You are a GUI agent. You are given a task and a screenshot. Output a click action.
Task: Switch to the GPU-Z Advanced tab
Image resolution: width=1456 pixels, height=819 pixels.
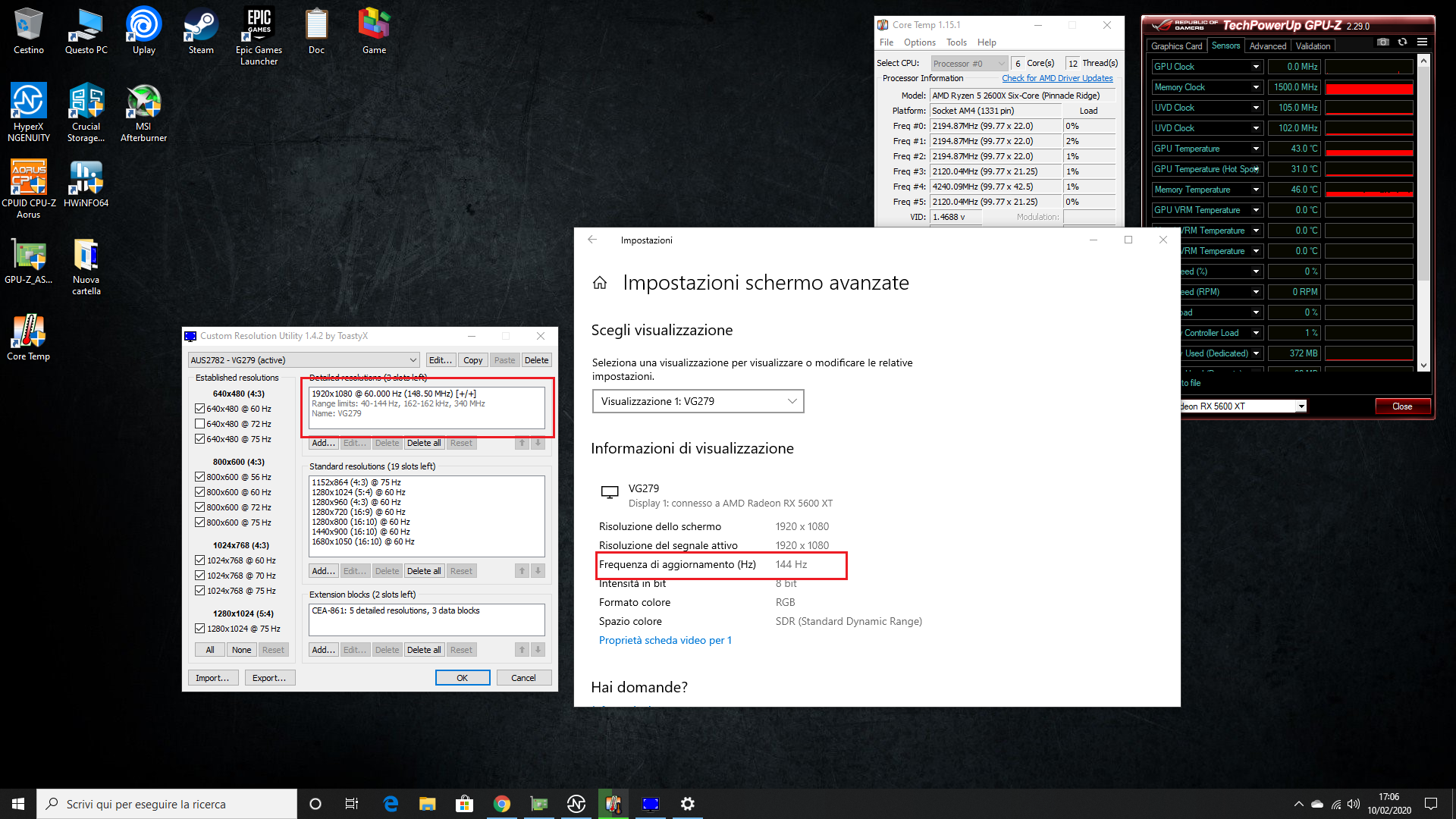pos(1267,46)
